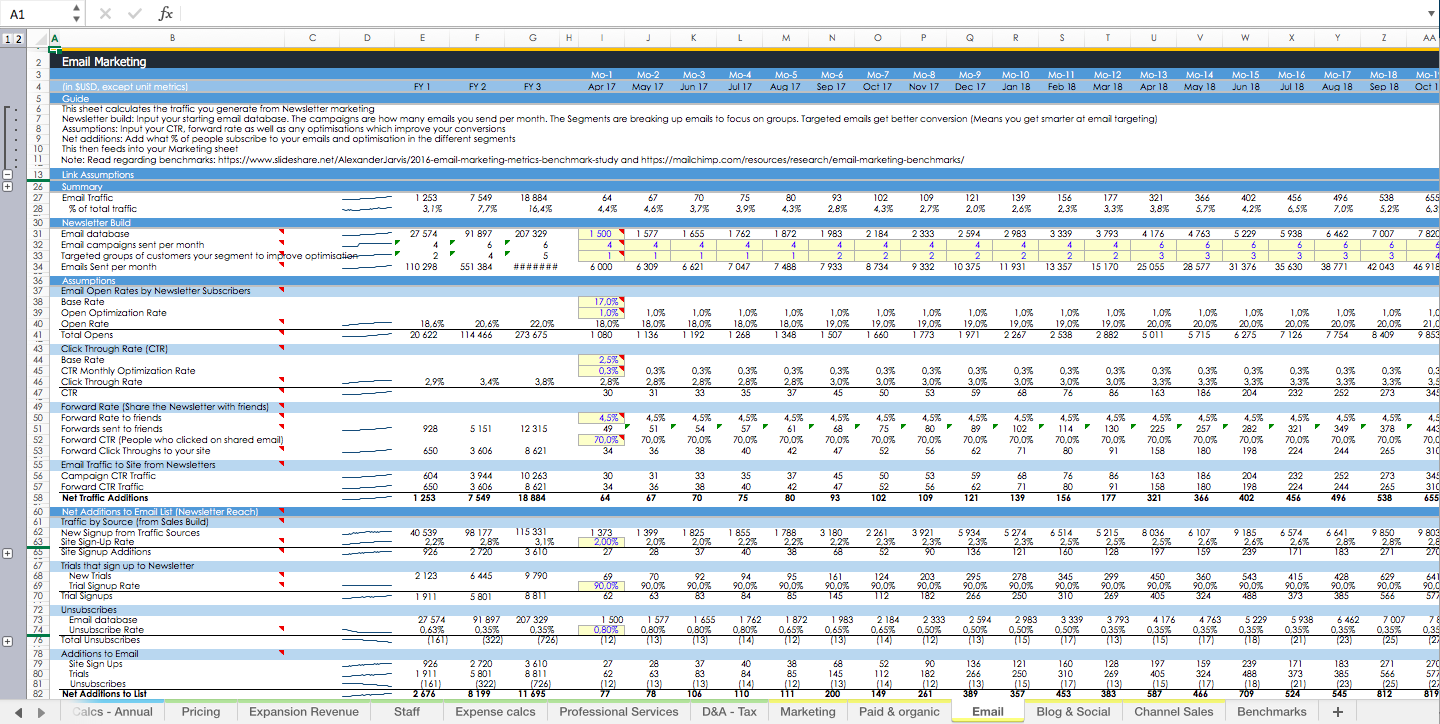This screenshot has height=724, width=1440.
Task: Select column P header
Action: (924, 38)
